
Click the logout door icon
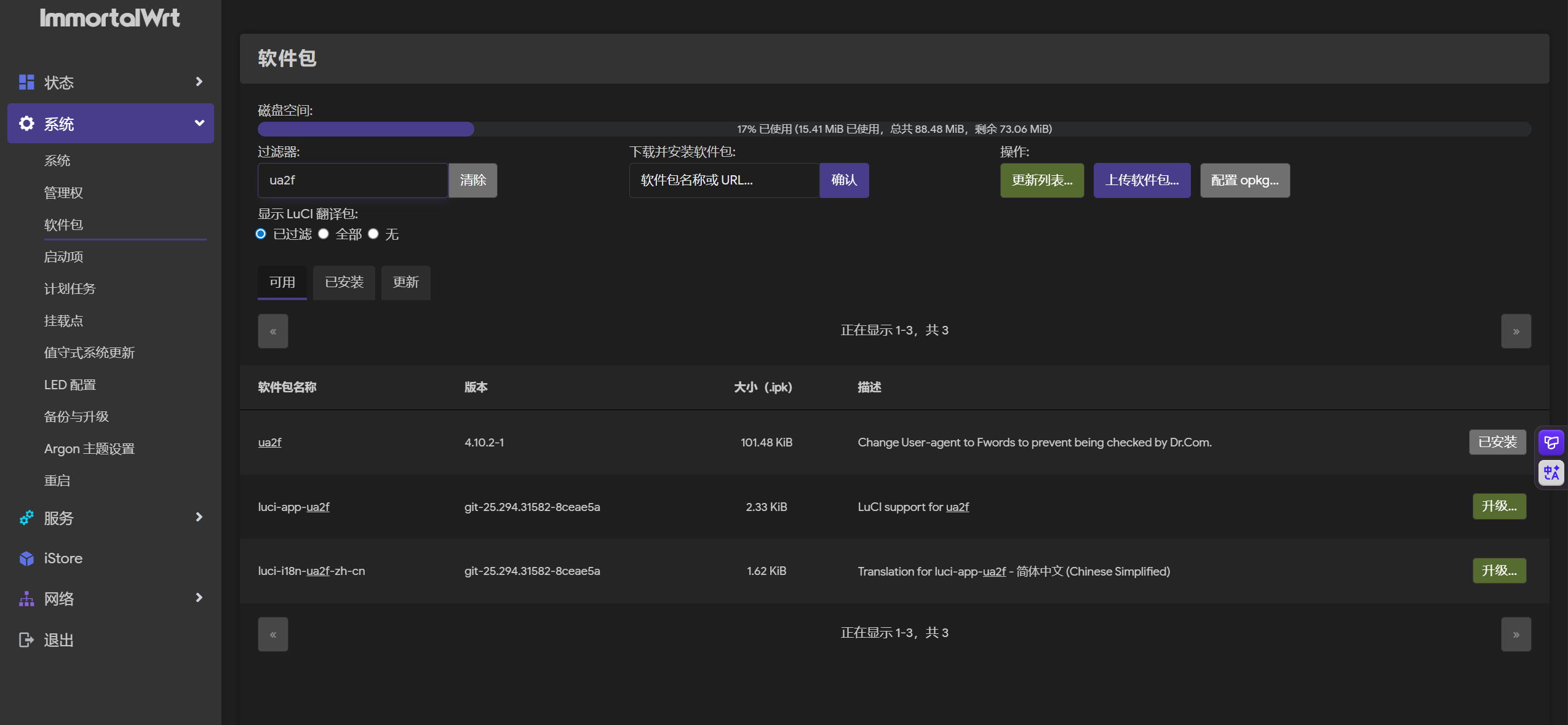26,640
